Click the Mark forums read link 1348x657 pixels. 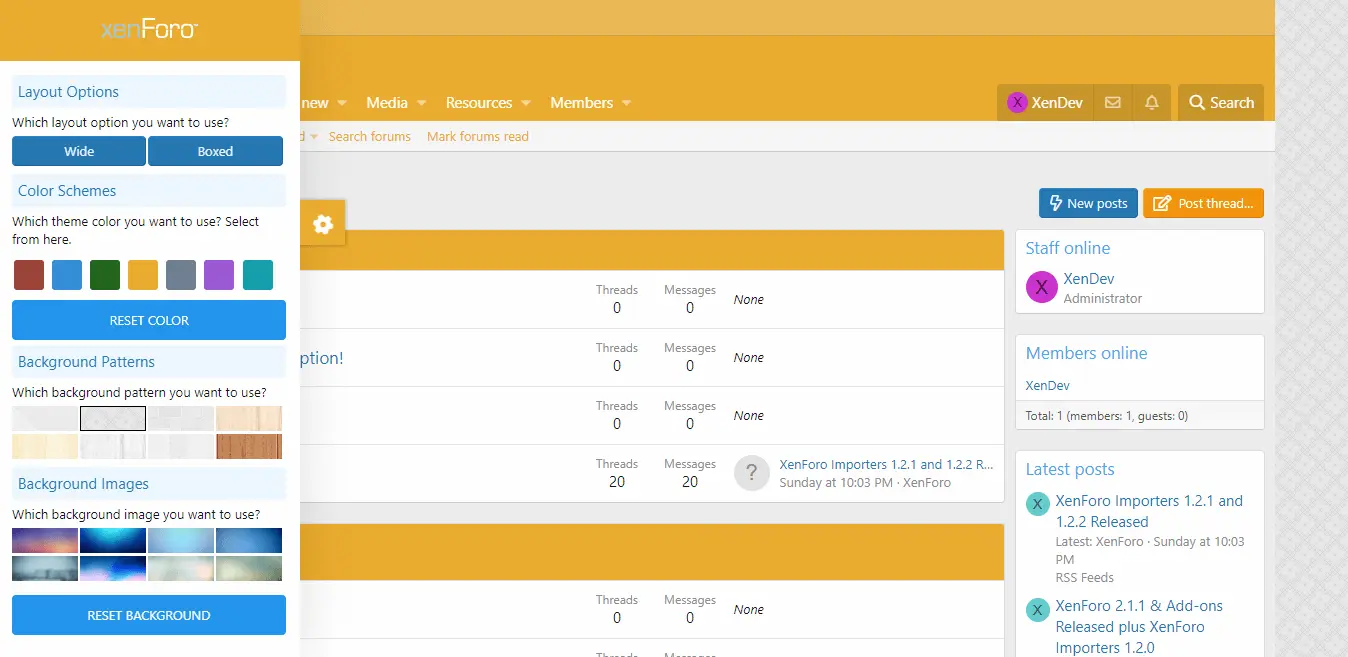point(478,136)
